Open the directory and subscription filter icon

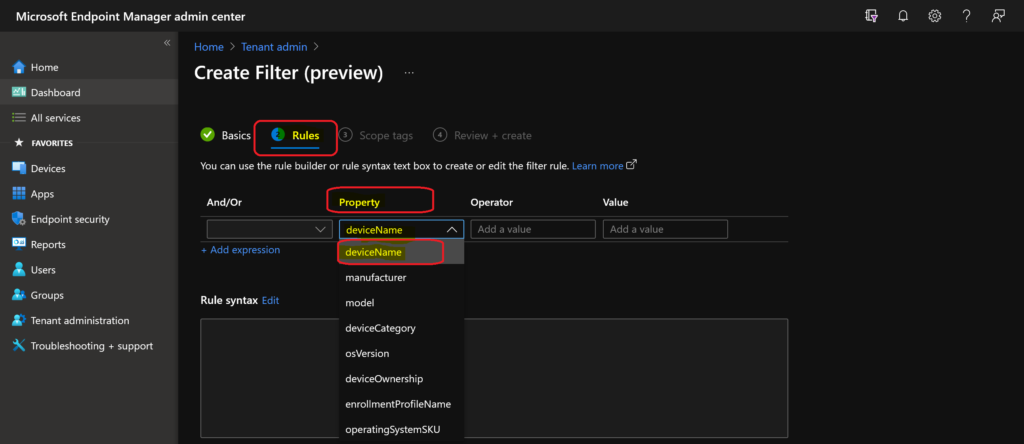tap(871, 16)
